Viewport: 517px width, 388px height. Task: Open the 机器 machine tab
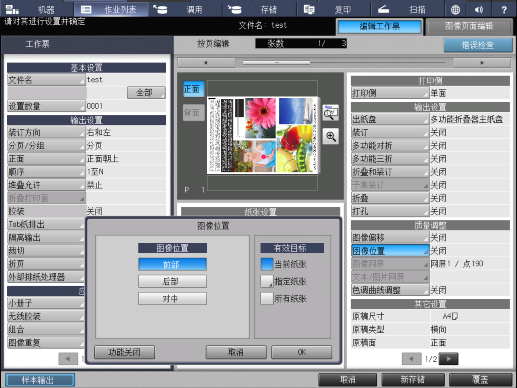coord(31,9)
